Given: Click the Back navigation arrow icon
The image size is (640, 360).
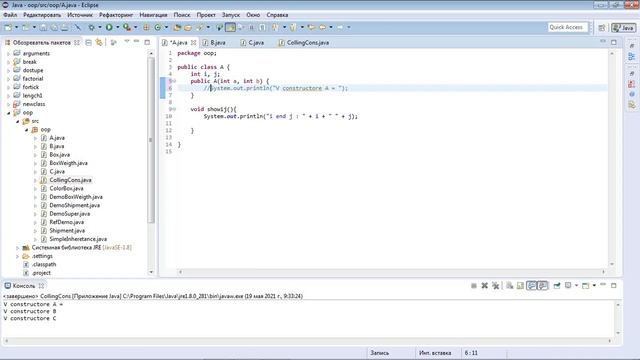Looking at the screenshot, I should point(322,27).
